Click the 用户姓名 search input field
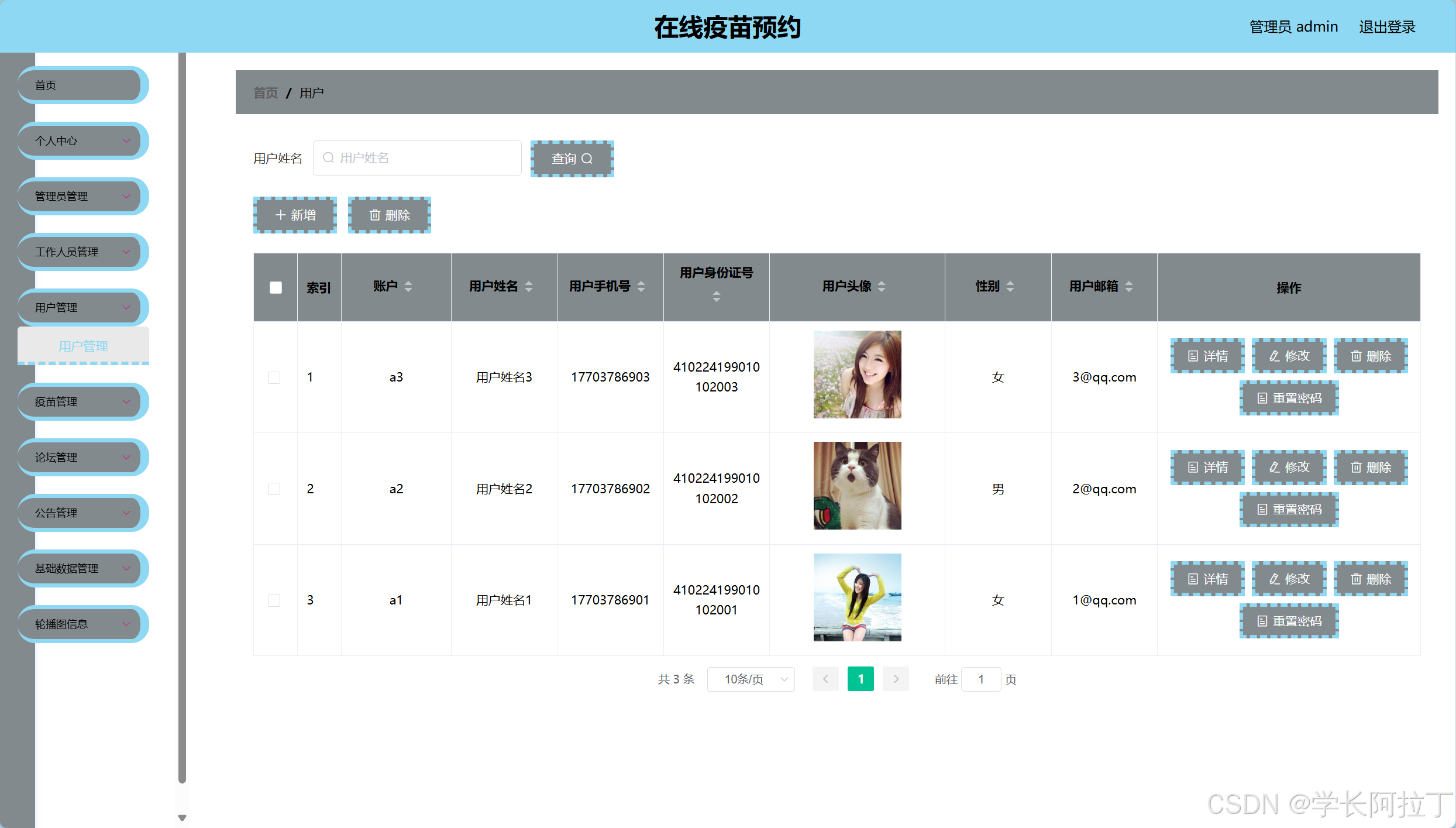1456x828 pixels. click(417, 158)
